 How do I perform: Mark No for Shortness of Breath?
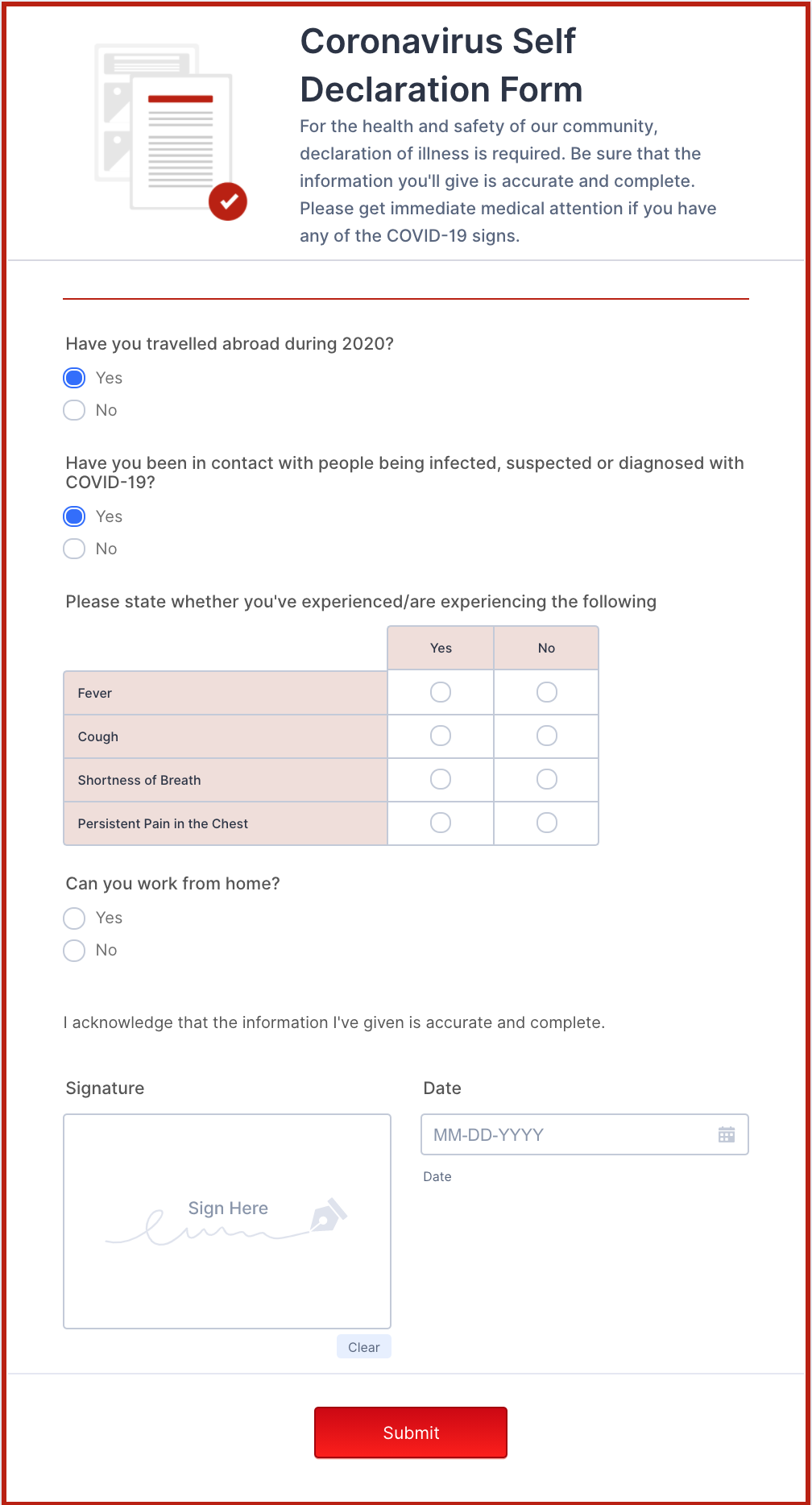point(546,779)
